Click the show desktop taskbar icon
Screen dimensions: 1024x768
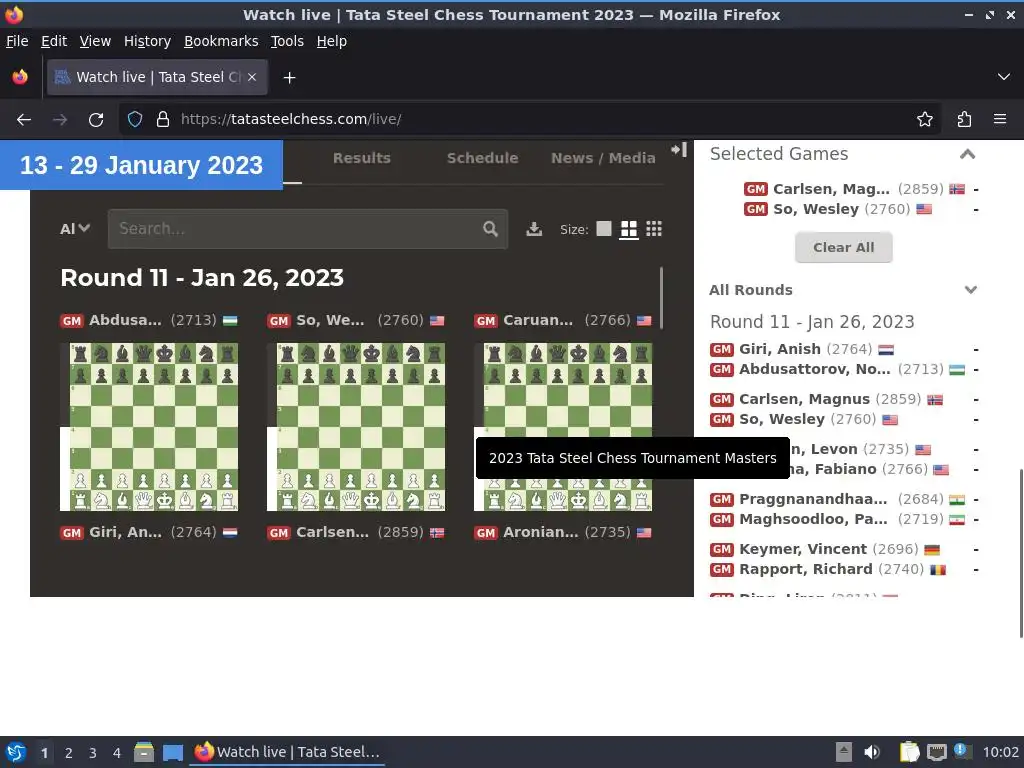coord(173,752)
